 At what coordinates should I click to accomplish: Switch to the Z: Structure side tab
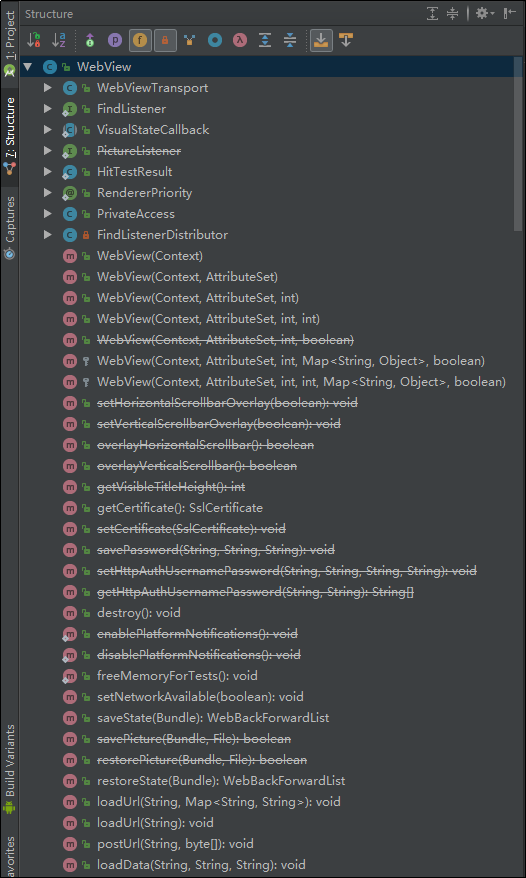tap(10, 136)
